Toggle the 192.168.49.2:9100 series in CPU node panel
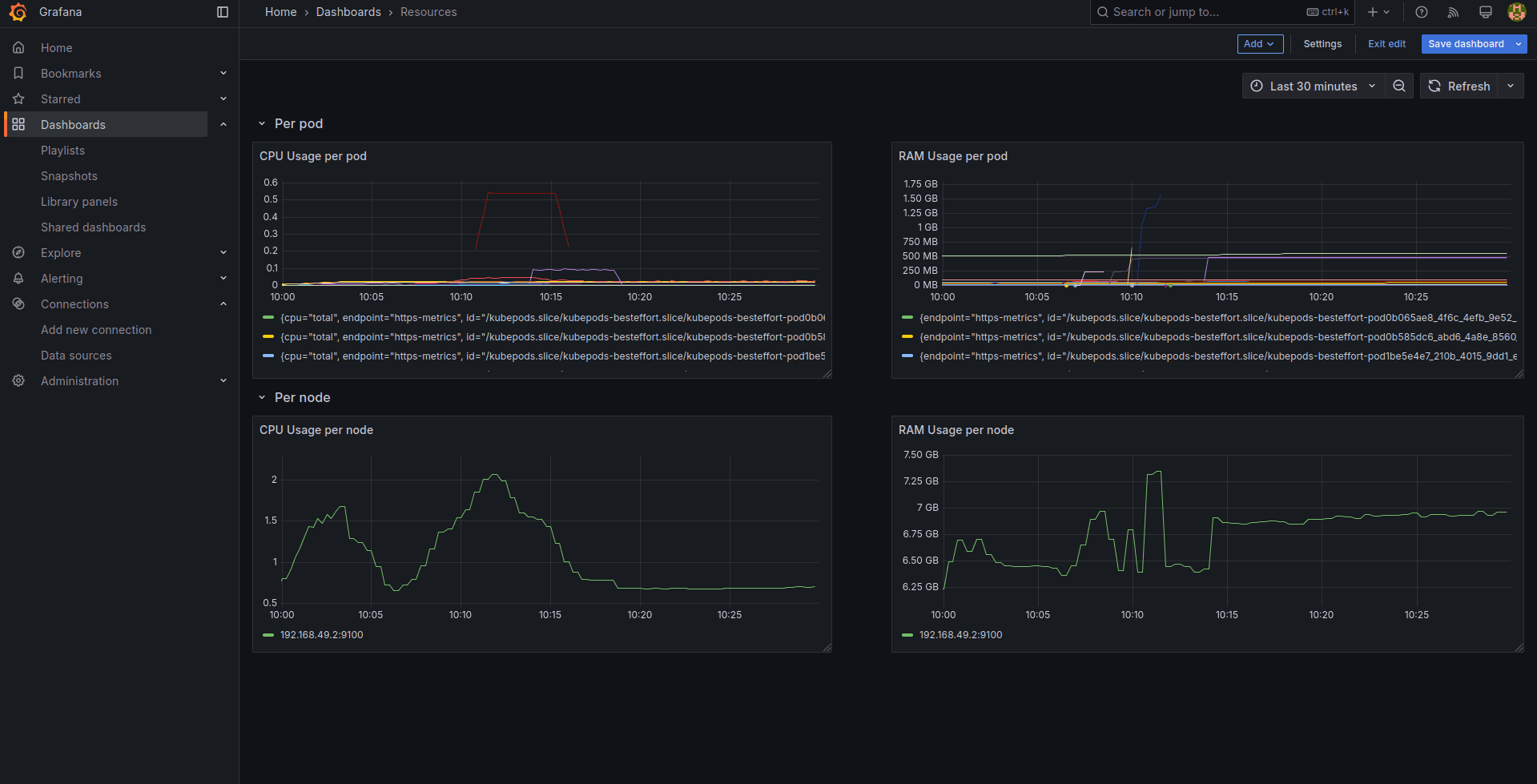This screenshot has height=784, width=1537. click(320, 634)
